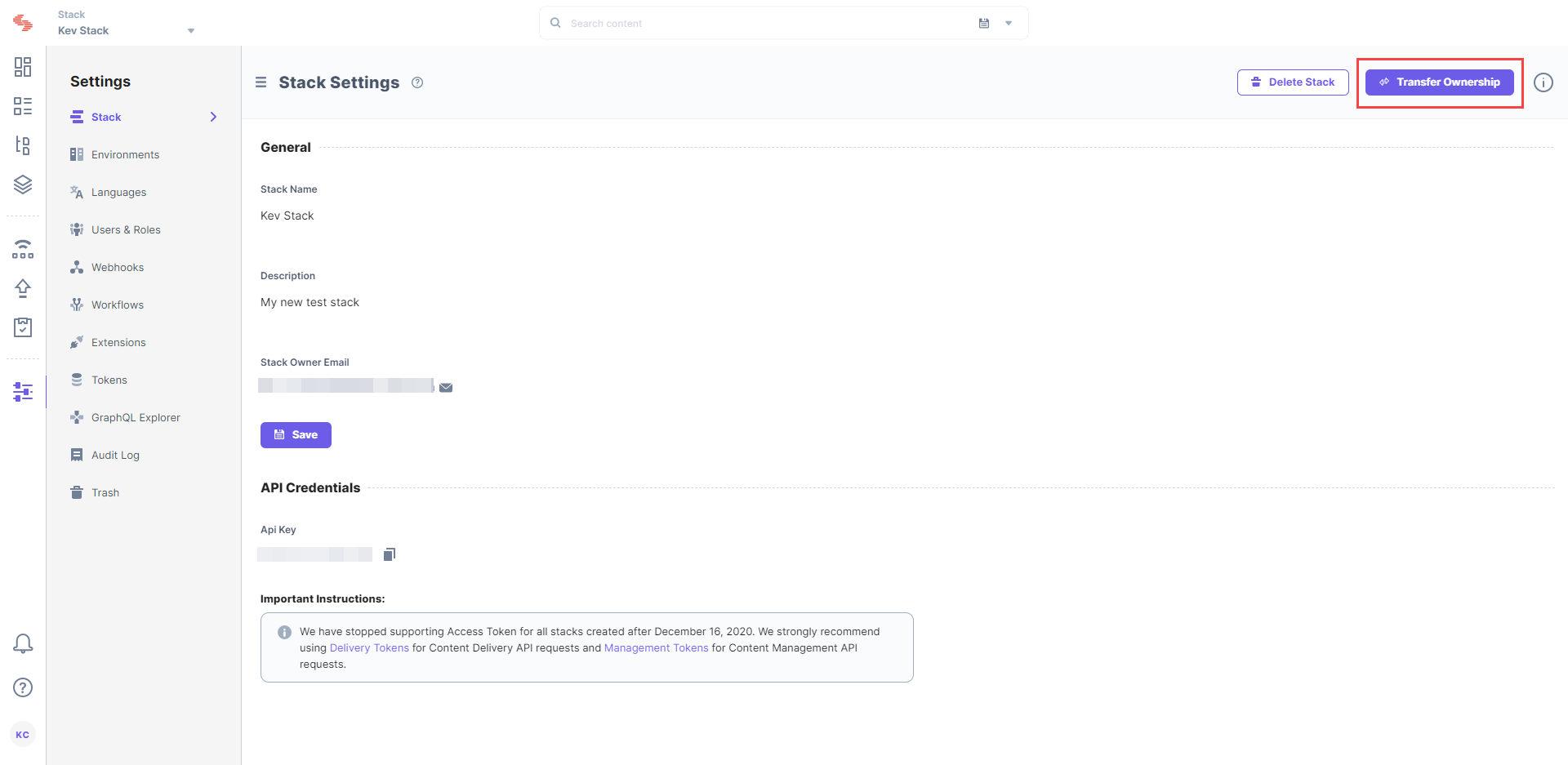Click the Transfer Ownership button

tap(1439, 82)
